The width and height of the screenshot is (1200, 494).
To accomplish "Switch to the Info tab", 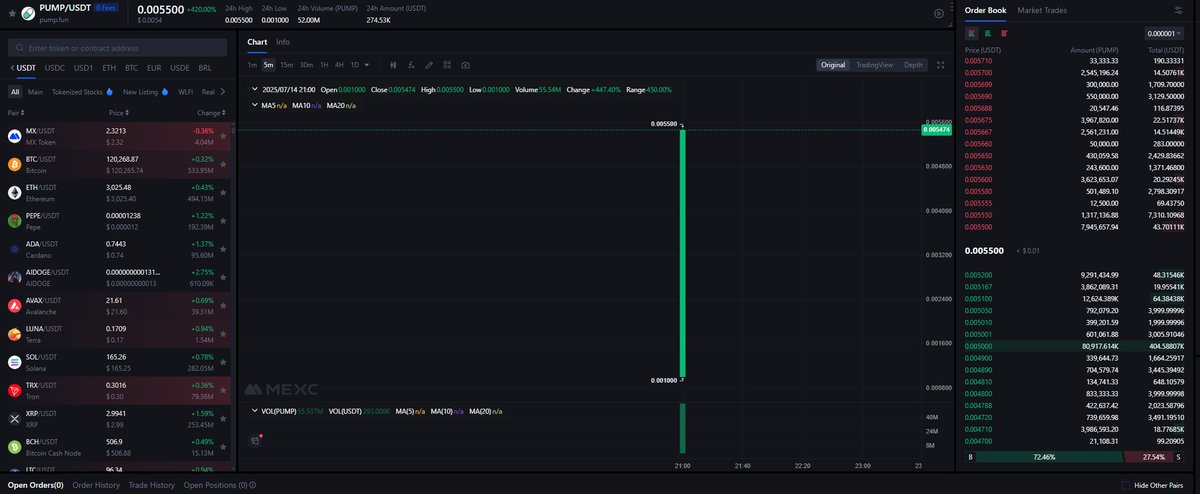I will pos(283,42).
